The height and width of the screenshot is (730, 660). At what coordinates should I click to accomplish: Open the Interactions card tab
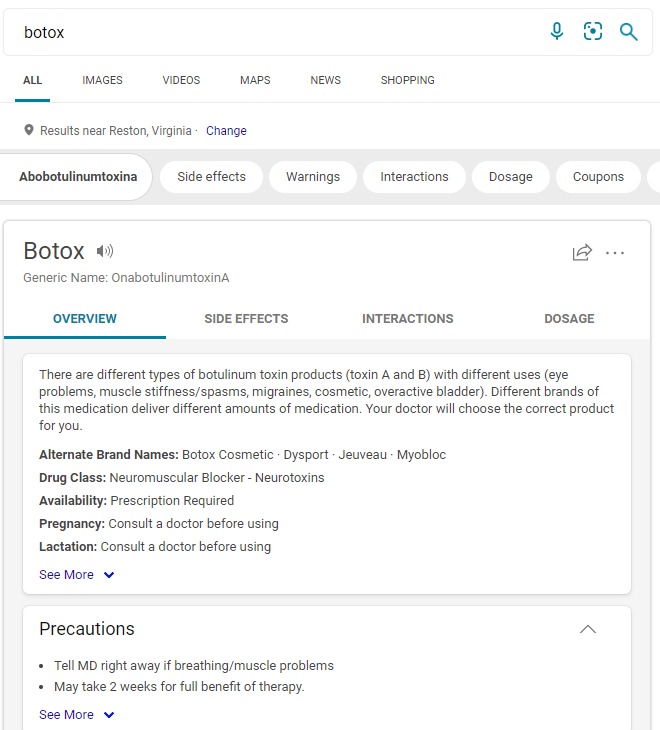[x=408, y=319]
